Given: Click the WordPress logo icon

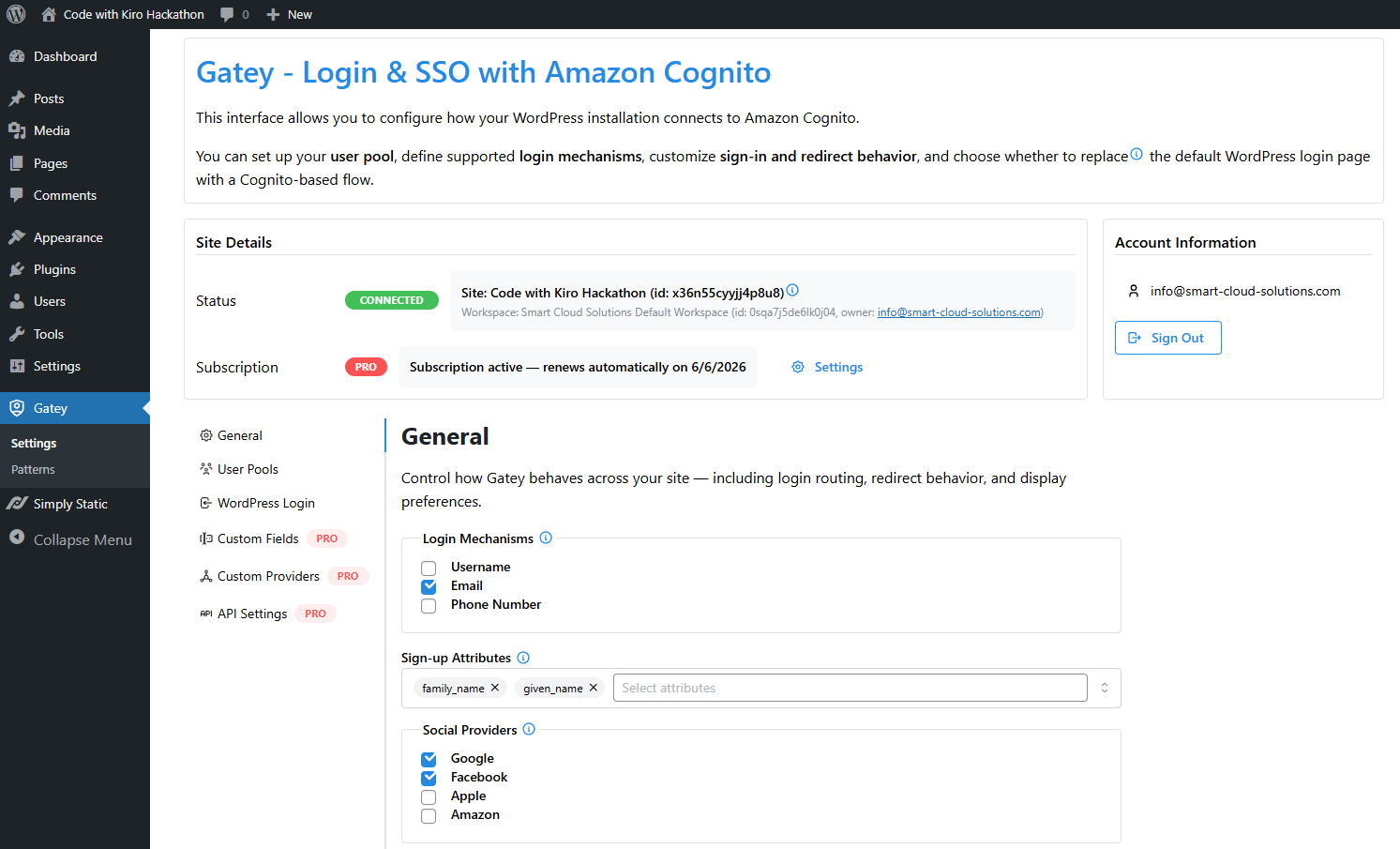Looking at the screenshot, I should (x=16, y=14).
